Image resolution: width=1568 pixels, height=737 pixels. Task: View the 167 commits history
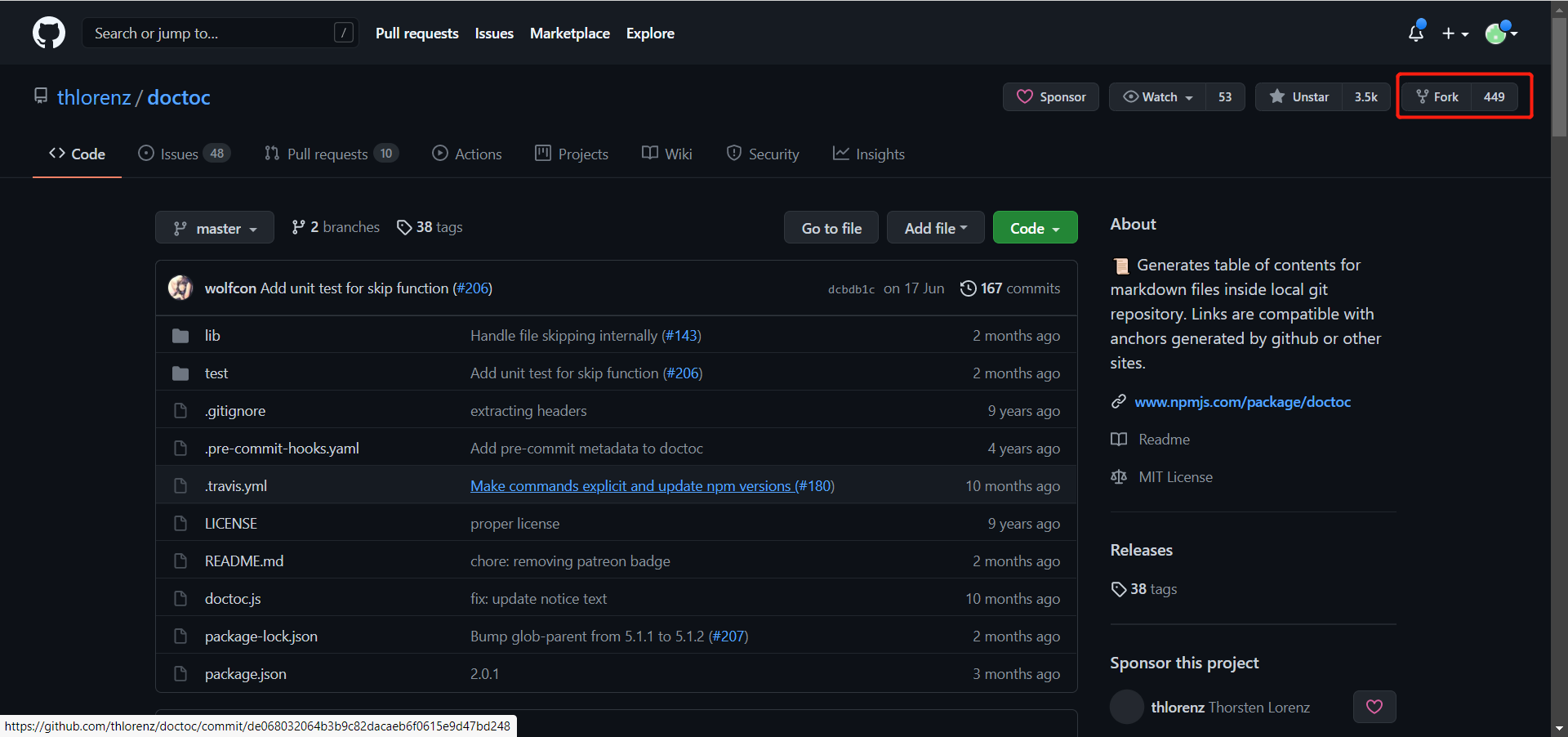tap(1010, 288)
